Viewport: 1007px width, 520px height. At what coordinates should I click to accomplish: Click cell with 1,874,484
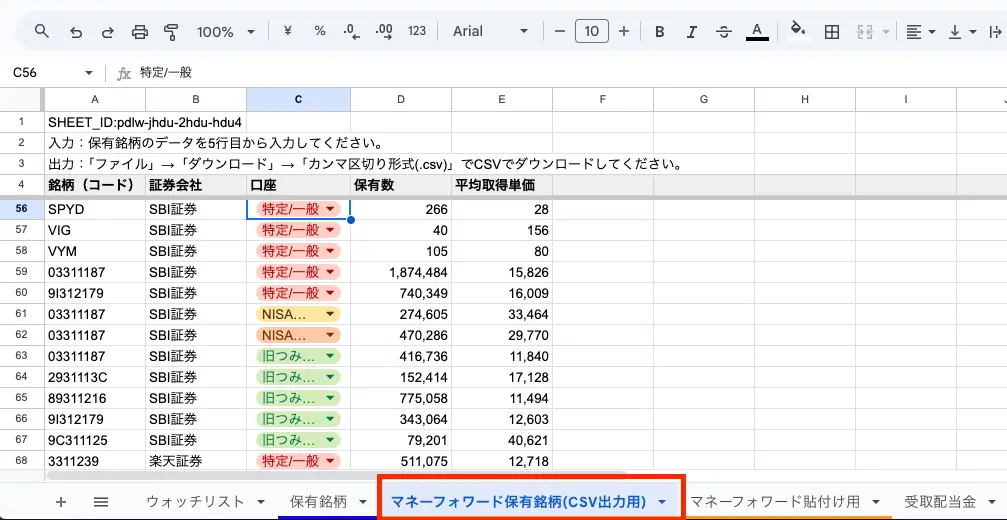(x=401, y=272)
